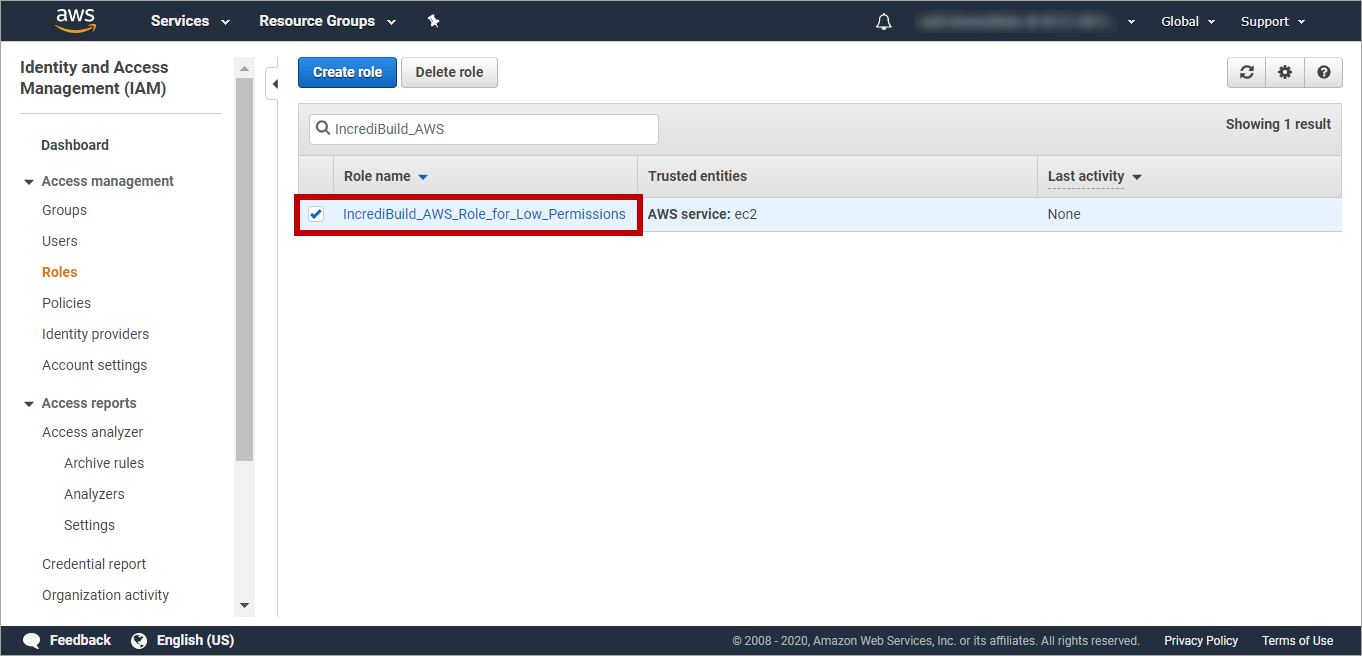Image resolution: width=1362 pixels, height=656 pixels.
Task: Open Policies in the sidebar
Action: [x=66, y=303]
